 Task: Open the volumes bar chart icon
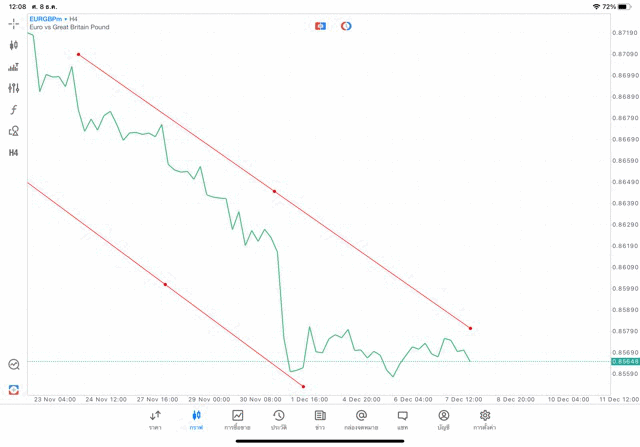[14, 67]
